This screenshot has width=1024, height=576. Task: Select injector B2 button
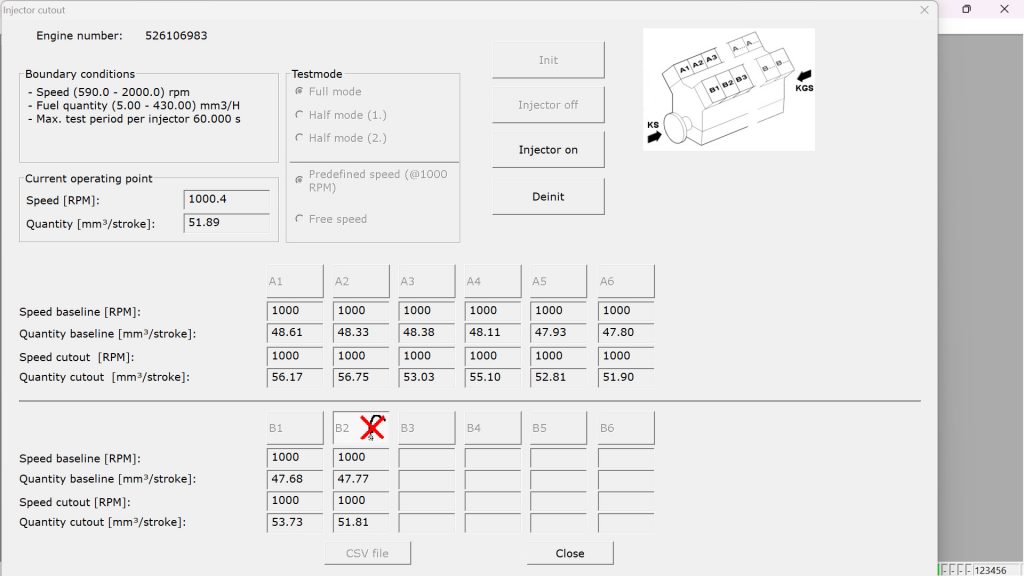[x=360, y=428]
